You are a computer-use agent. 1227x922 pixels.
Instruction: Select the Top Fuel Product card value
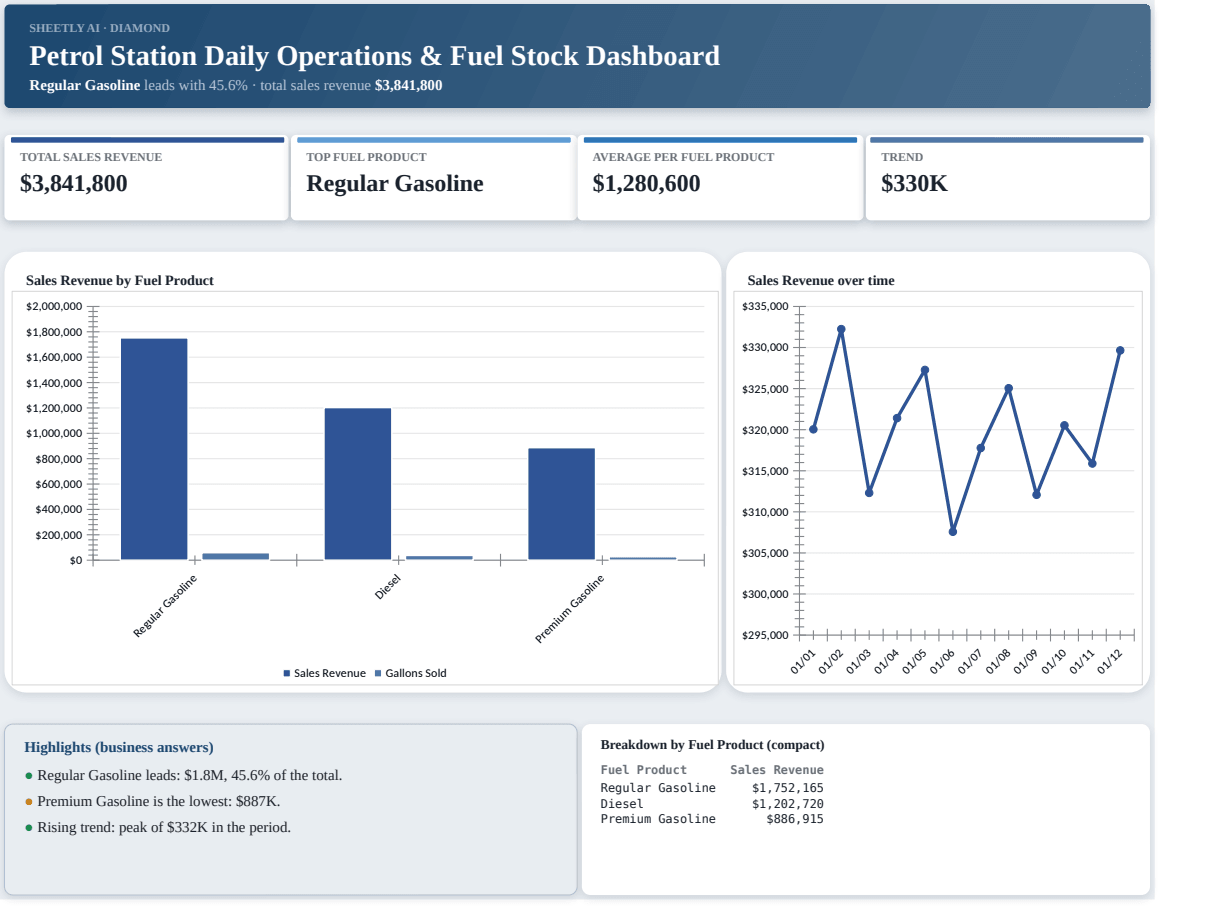click(x=395, y=184)
